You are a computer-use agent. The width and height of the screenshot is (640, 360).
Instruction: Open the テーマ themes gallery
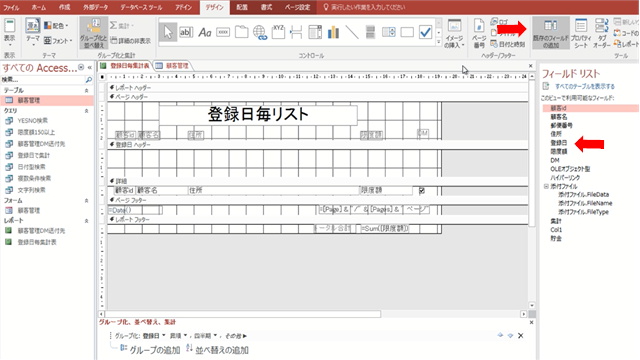(33, 32)
